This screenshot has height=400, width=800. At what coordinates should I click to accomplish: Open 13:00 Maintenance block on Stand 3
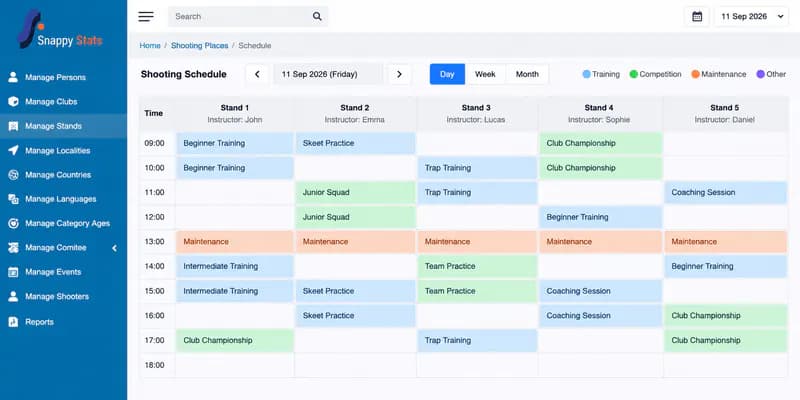coord(478,242)
